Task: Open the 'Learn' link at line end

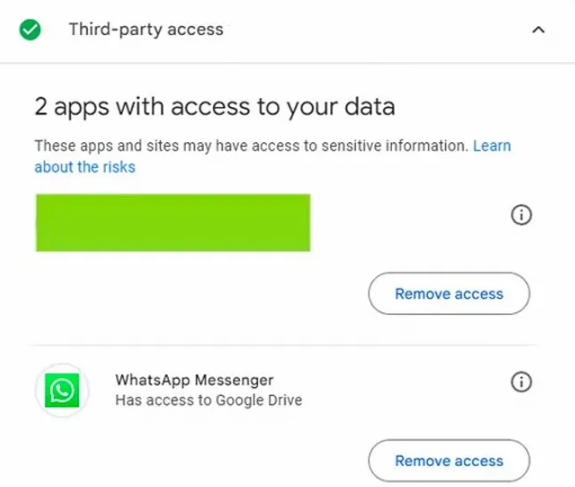Action: click(492, 146)
